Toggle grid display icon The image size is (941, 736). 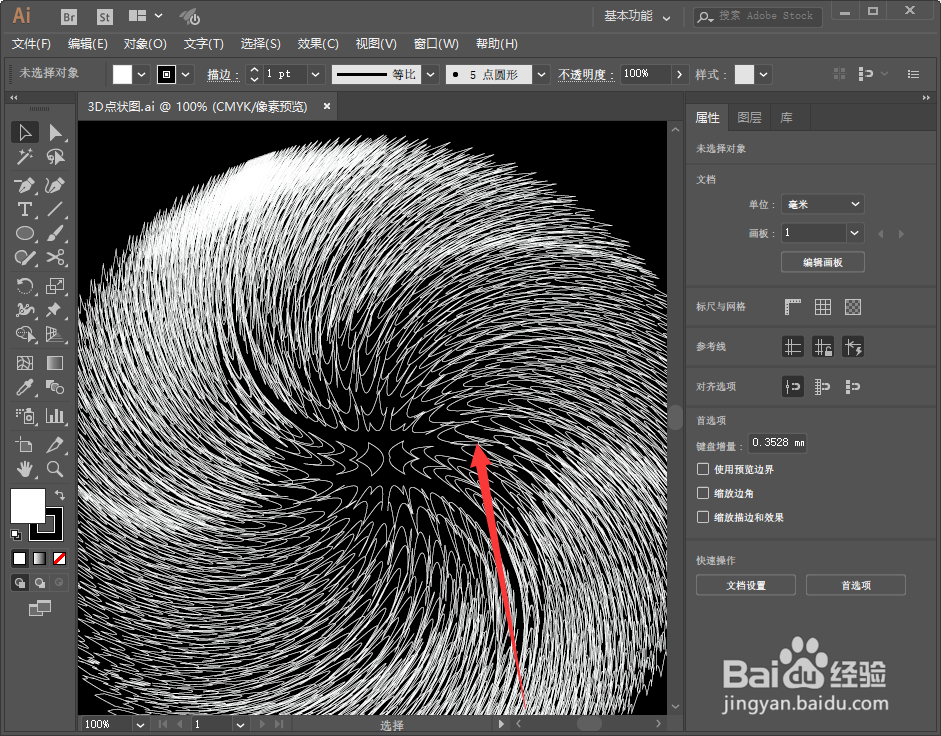(x=823, y=307)
